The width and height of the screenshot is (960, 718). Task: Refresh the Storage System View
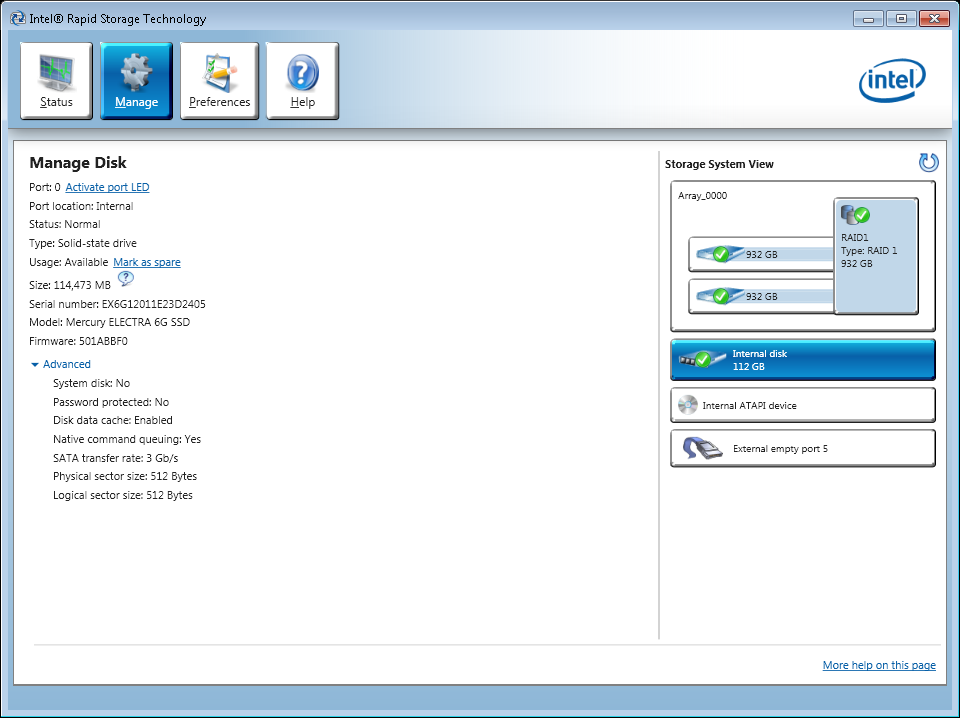click(928, 162)
